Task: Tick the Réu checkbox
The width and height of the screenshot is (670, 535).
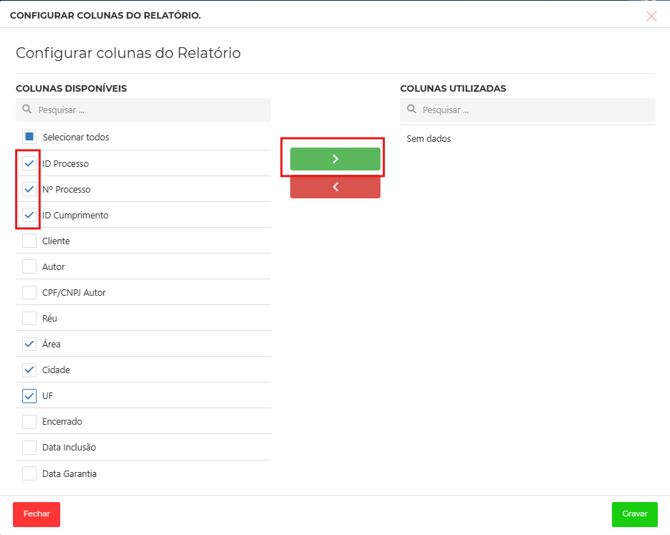Action: coord(30,318)
